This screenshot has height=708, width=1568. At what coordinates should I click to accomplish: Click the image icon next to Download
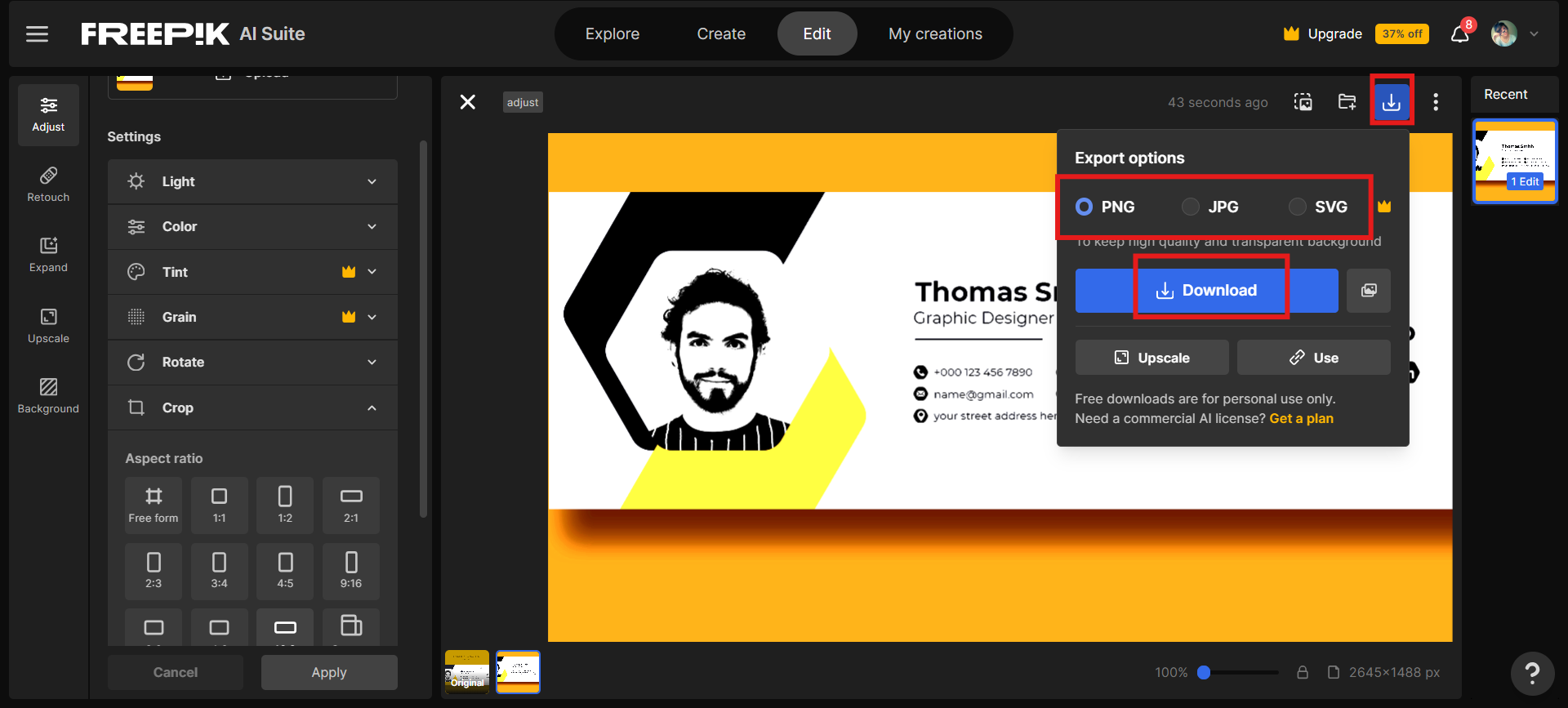point(1369,291)
